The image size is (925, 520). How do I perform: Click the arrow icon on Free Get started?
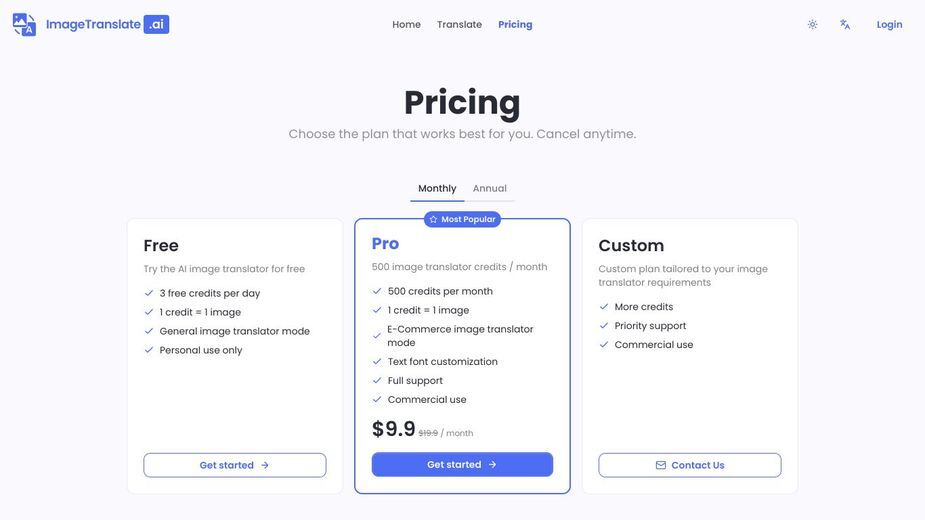coord(265,465)
